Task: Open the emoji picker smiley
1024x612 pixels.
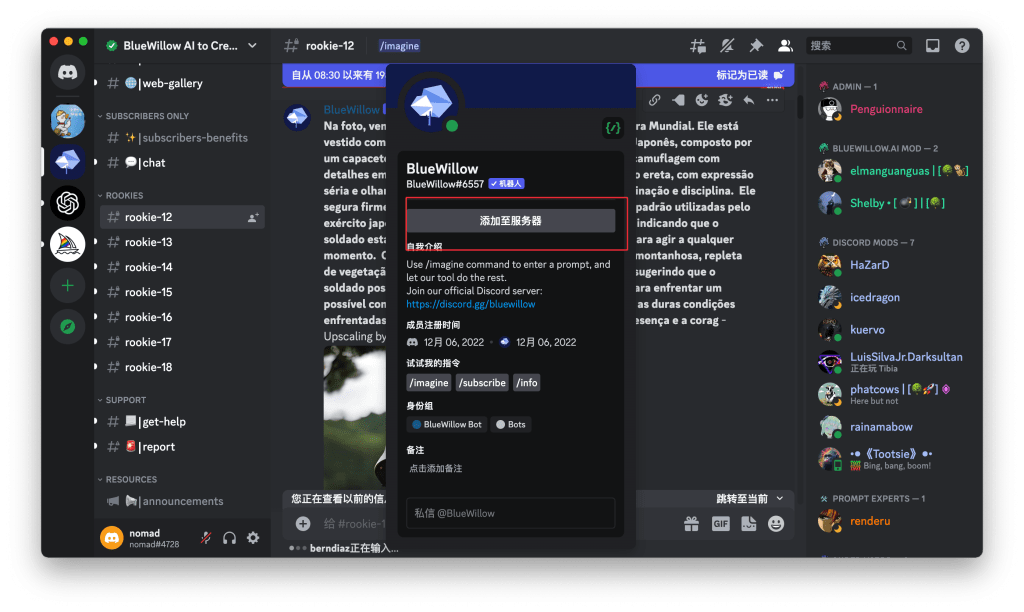Action: tap(776, 523)
